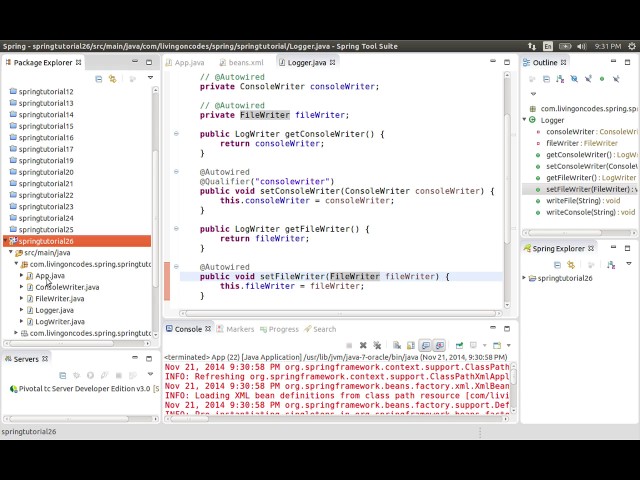
Task: Fold the getConsoleWriter method in editor
Action: coord(176,134)
